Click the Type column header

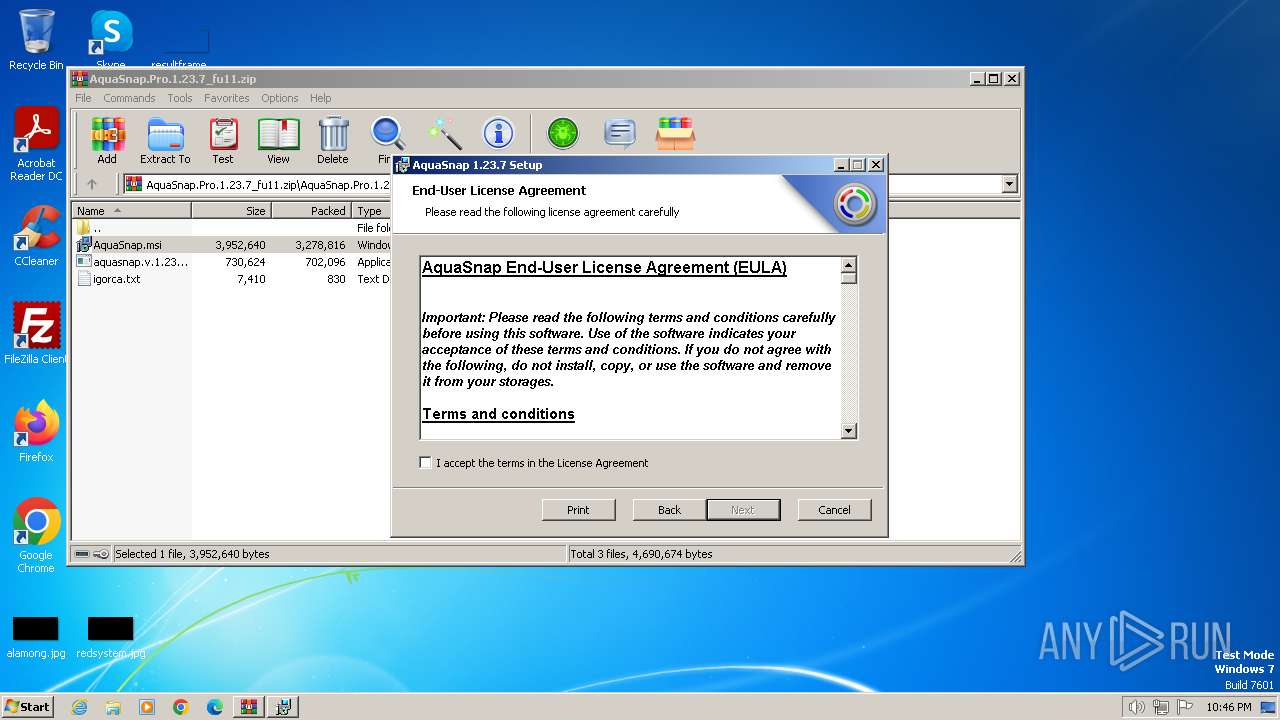point(372,211)
